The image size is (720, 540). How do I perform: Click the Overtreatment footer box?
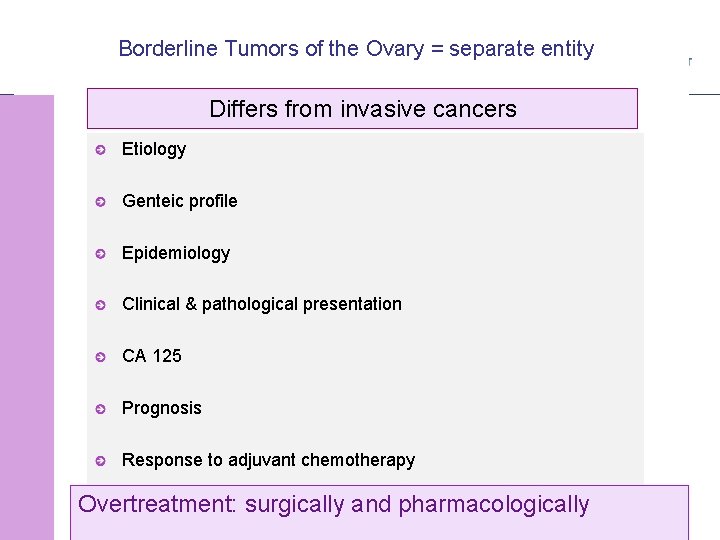[379, 512]
